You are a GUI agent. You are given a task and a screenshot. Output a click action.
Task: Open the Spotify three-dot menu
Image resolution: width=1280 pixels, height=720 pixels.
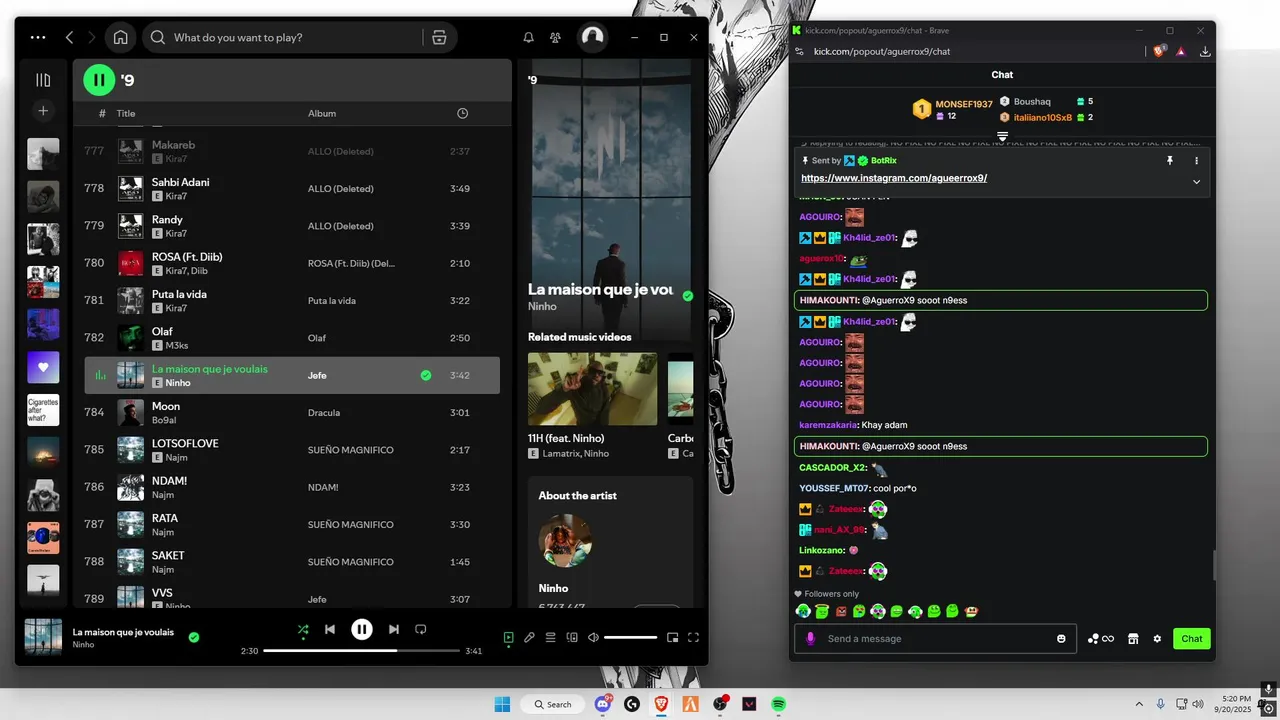point(38,37)
